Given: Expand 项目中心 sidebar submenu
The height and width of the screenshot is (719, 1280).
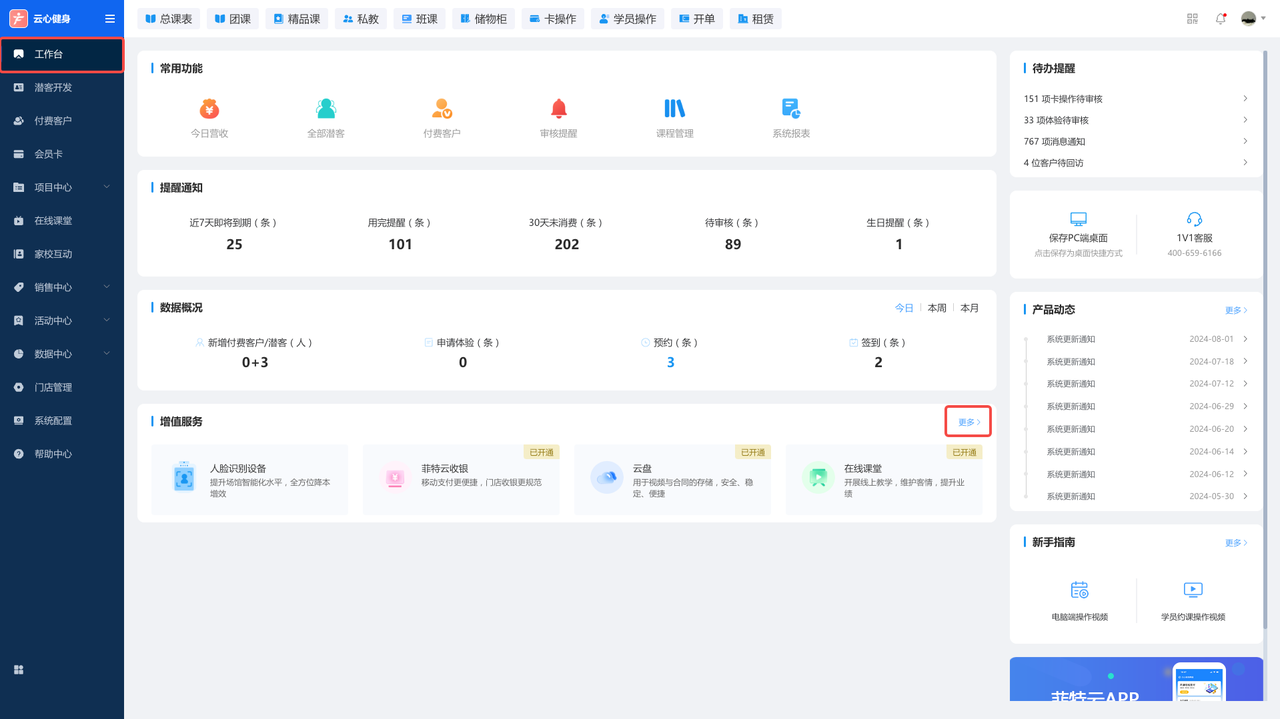Looking at the screenshot, I should [107, 187].
